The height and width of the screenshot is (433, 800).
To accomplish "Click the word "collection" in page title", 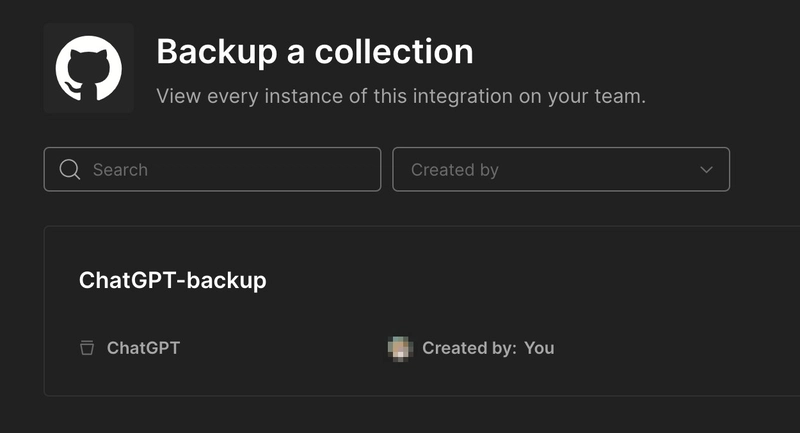I will pyautogui.click(x=394, y=52).
